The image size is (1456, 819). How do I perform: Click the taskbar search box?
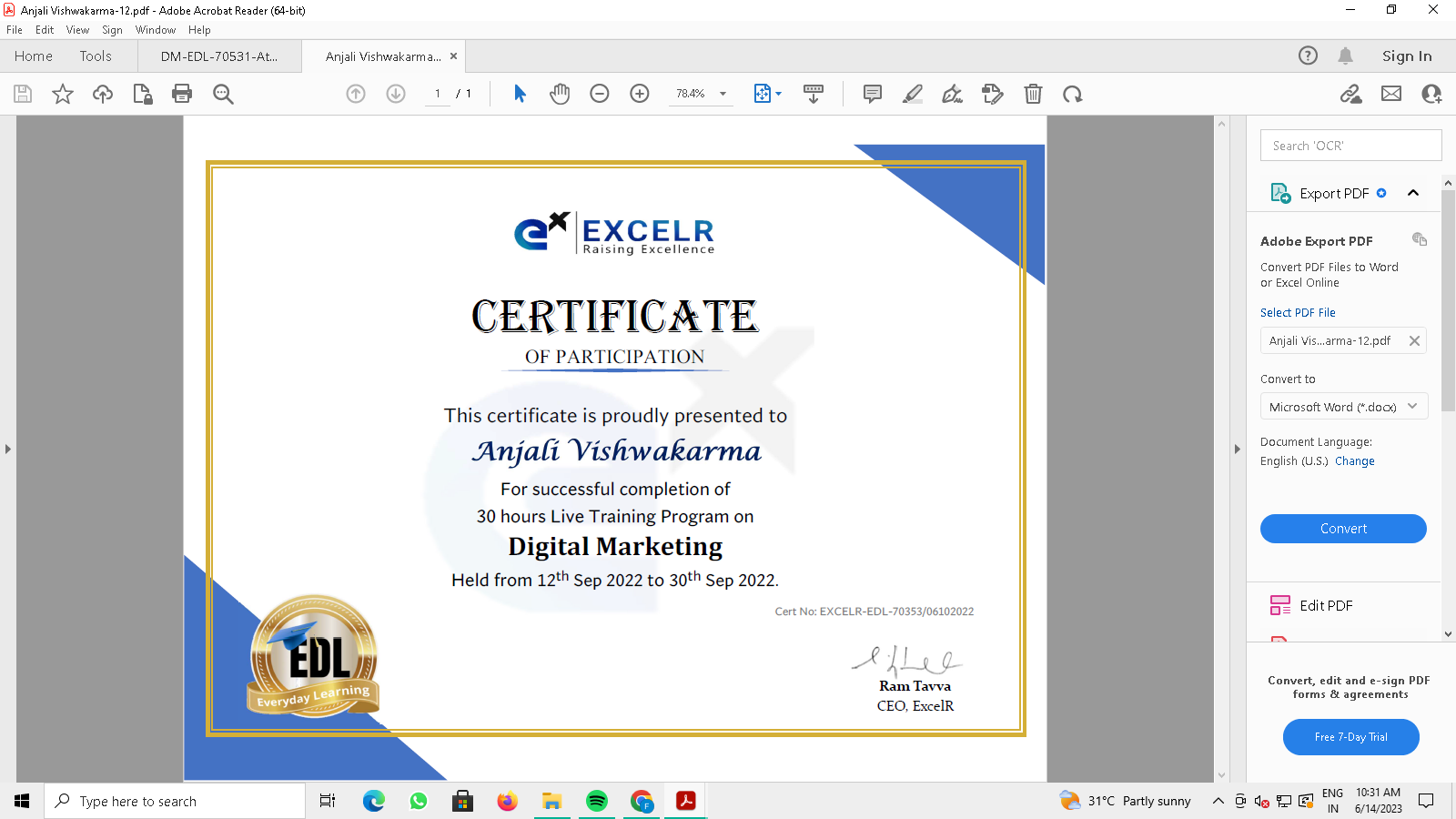click(x=175, y=801)
